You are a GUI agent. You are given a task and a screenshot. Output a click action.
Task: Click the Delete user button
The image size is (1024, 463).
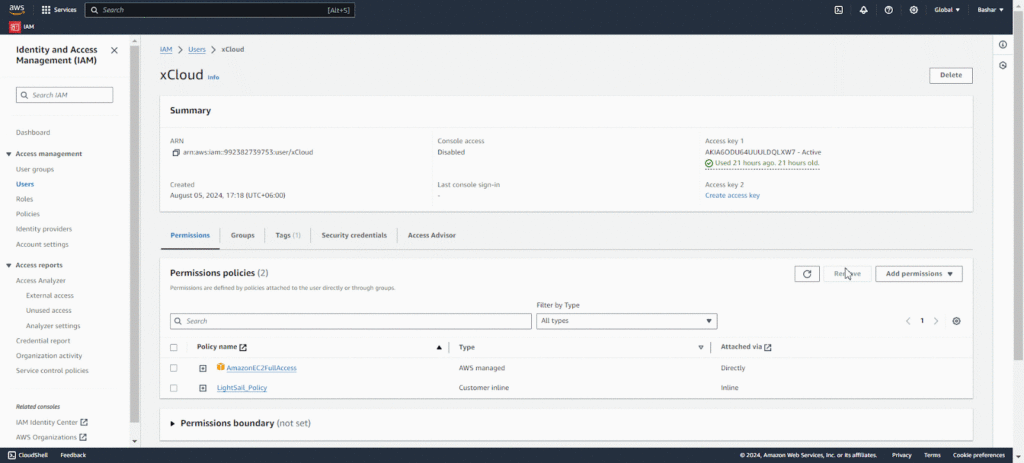tap(950, 75)
